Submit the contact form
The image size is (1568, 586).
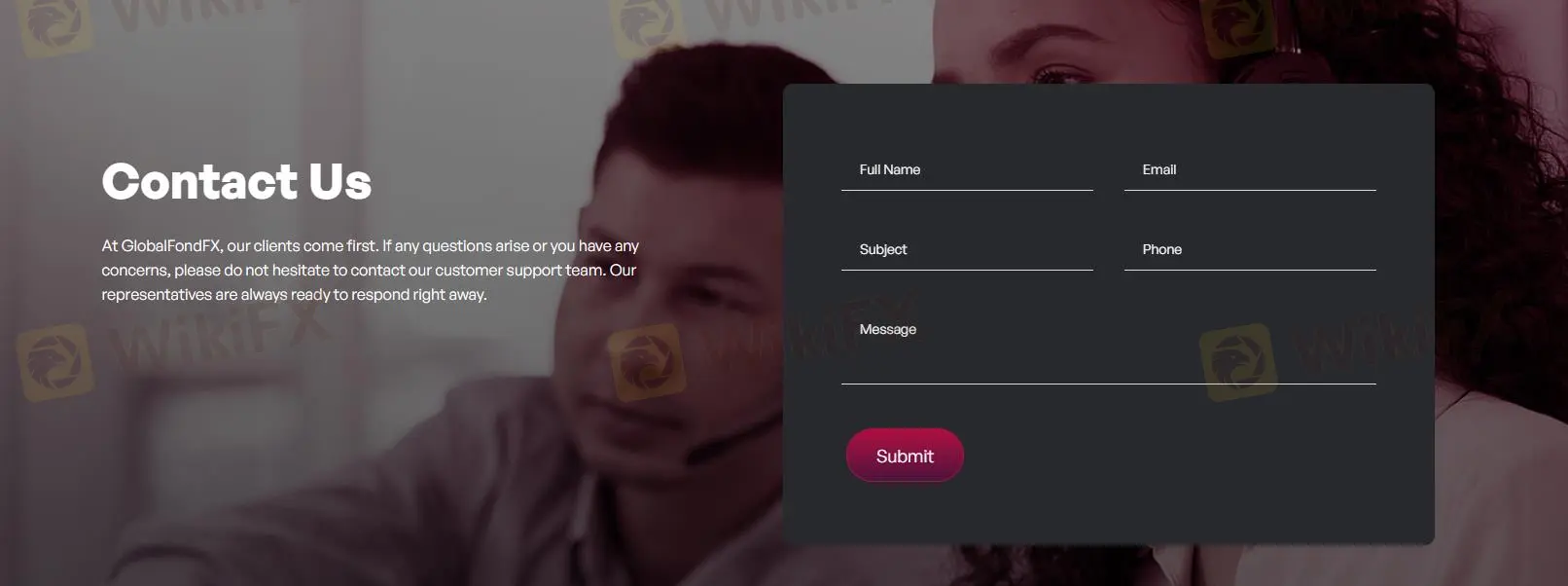coord(905,456)
